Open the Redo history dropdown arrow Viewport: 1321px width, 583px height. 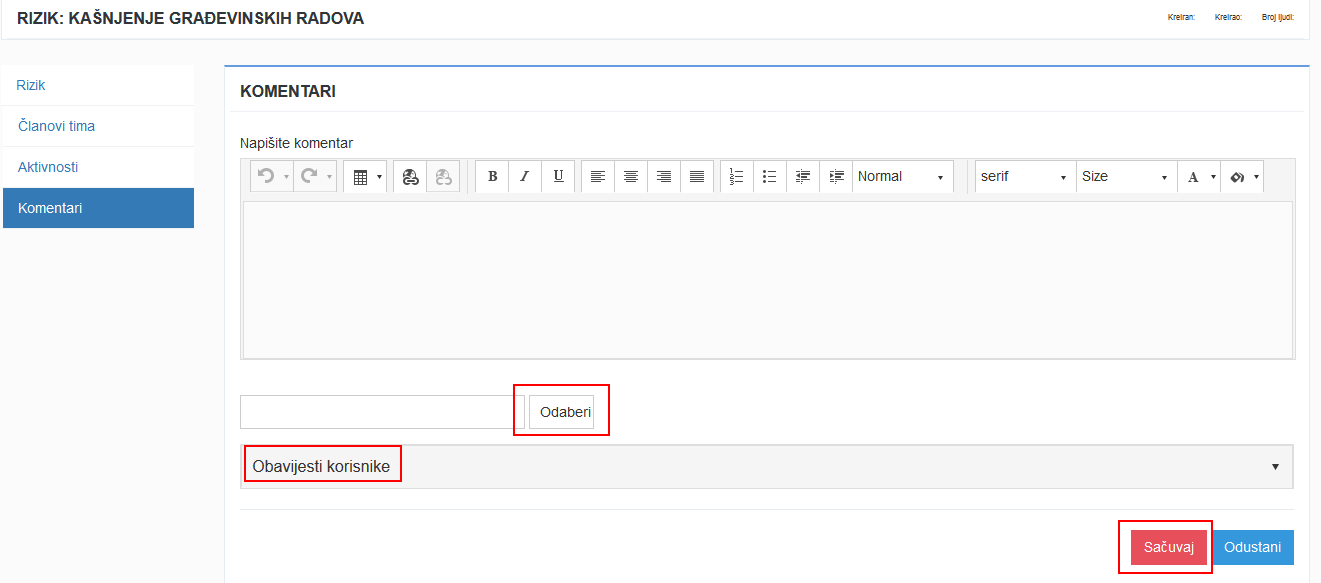tap(329, 177)
